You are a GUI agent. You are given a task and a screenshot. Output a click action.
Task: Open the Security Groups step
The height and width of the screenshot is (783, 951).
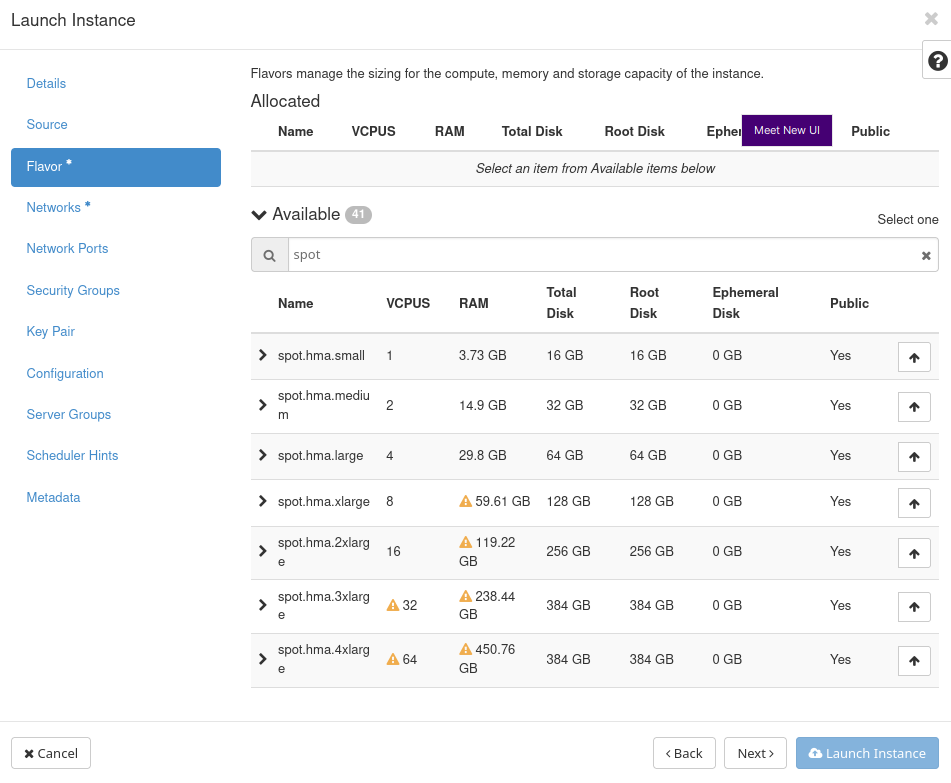(73, 291)
